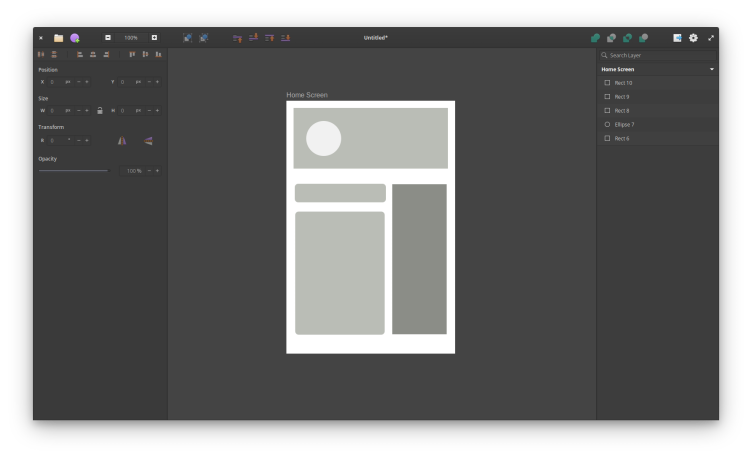This screenshot has height=459, width=752.
Task: Toggle the size ratio lock
Action: coord(100,110)
